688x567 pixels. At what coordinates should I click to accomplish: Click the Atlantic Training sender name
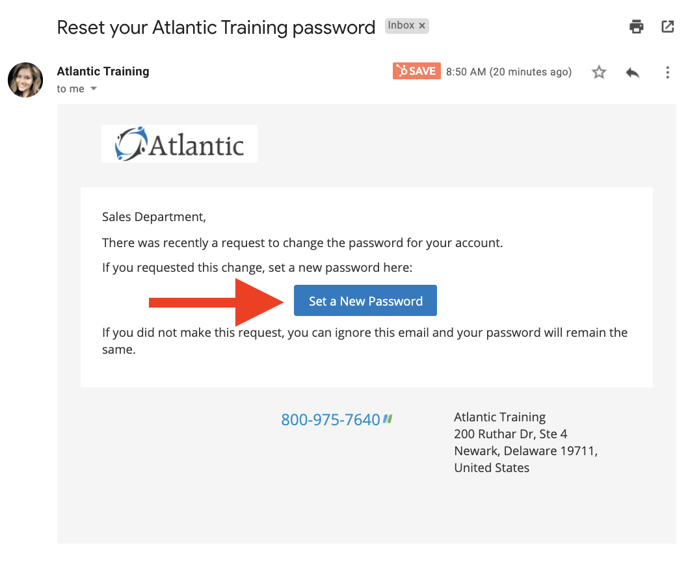pyautogui.click(x=103, y=71)
